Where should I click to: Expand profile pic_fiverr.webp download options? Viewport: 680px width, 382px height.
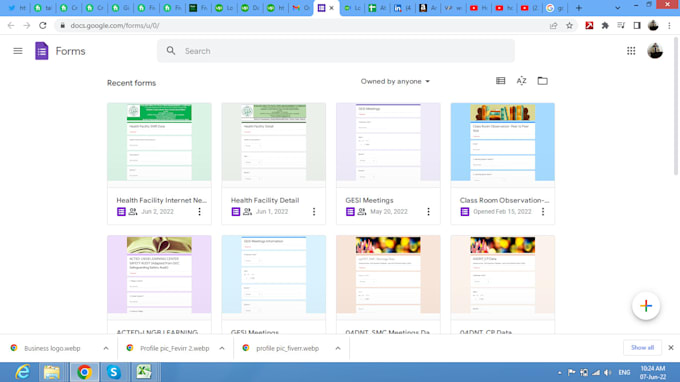(338, 348)
